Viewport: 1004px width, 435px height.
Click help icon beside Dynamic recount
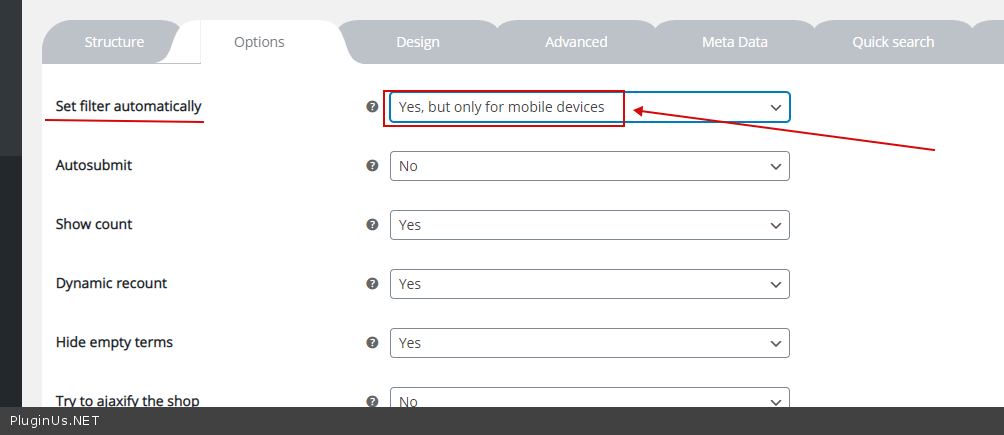373,284
